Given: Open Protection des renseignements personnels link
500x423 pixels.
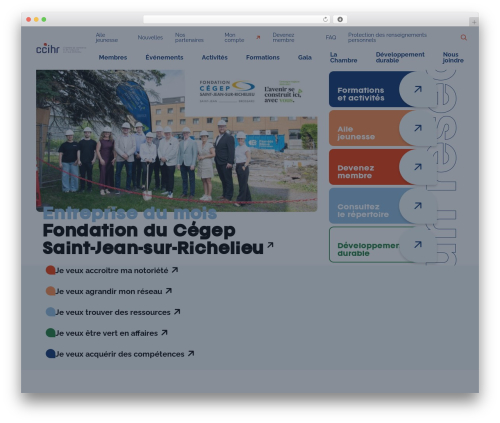Looking at the screenshot, I should tap(387, 37).
